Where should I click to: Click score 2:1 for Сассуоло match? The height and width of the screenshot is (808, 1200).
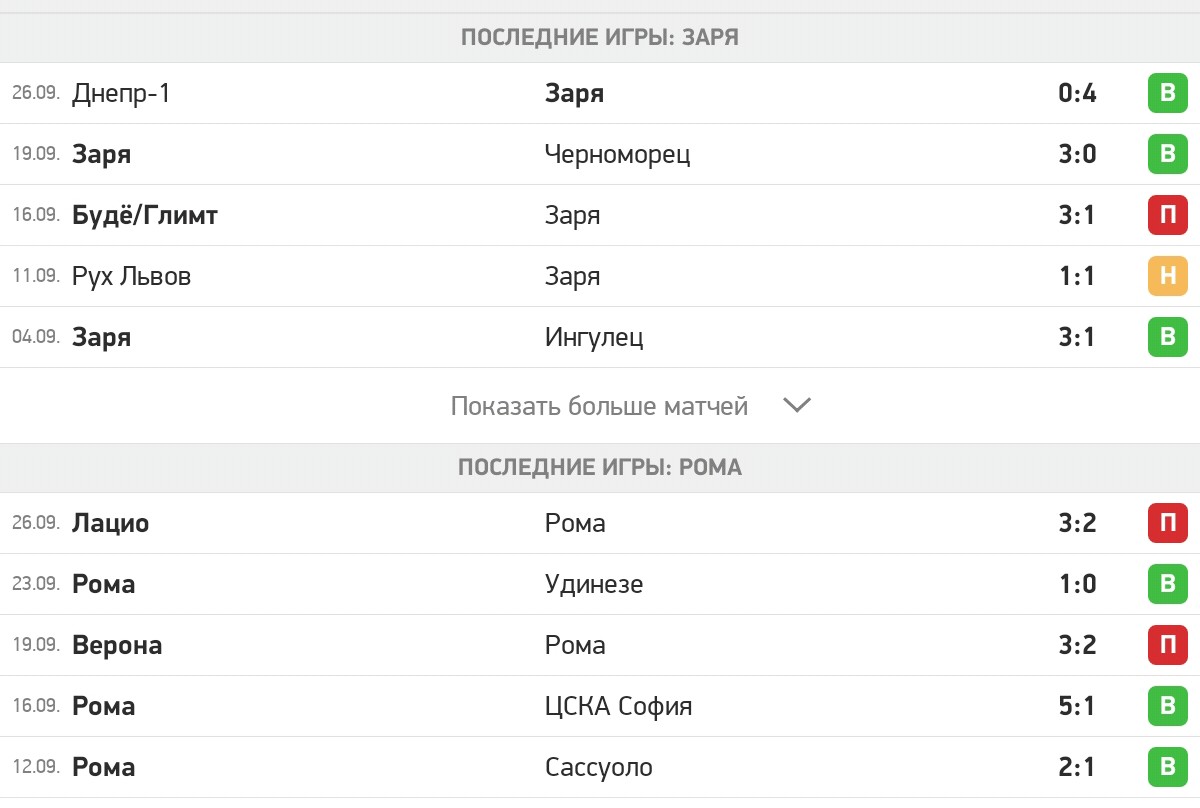click(1077, 768)
